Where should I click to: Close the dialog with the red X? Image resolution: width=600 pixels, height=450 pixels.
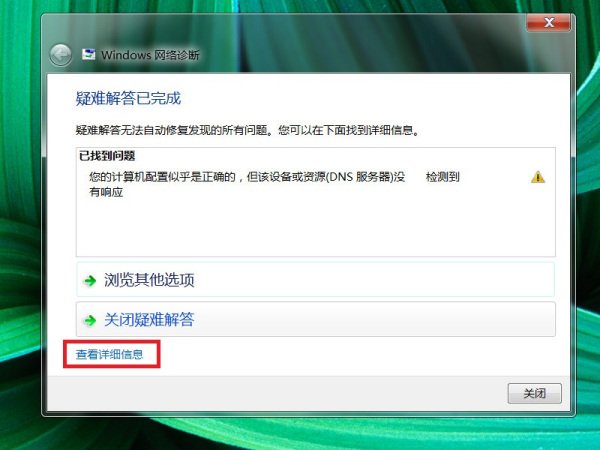tap(549, 23)
